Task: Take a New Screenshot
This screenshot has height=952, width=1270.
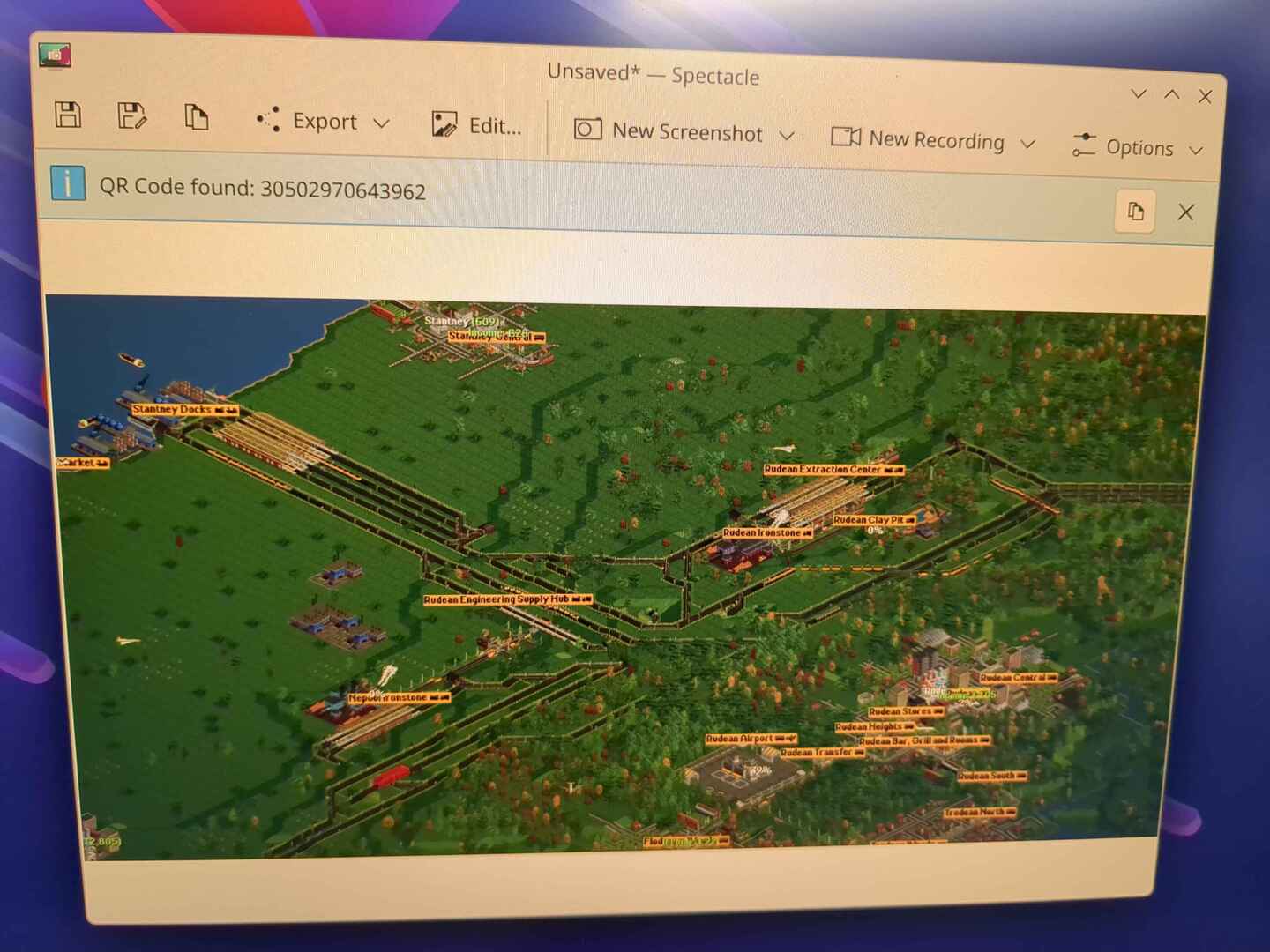Action: point(669,132)
